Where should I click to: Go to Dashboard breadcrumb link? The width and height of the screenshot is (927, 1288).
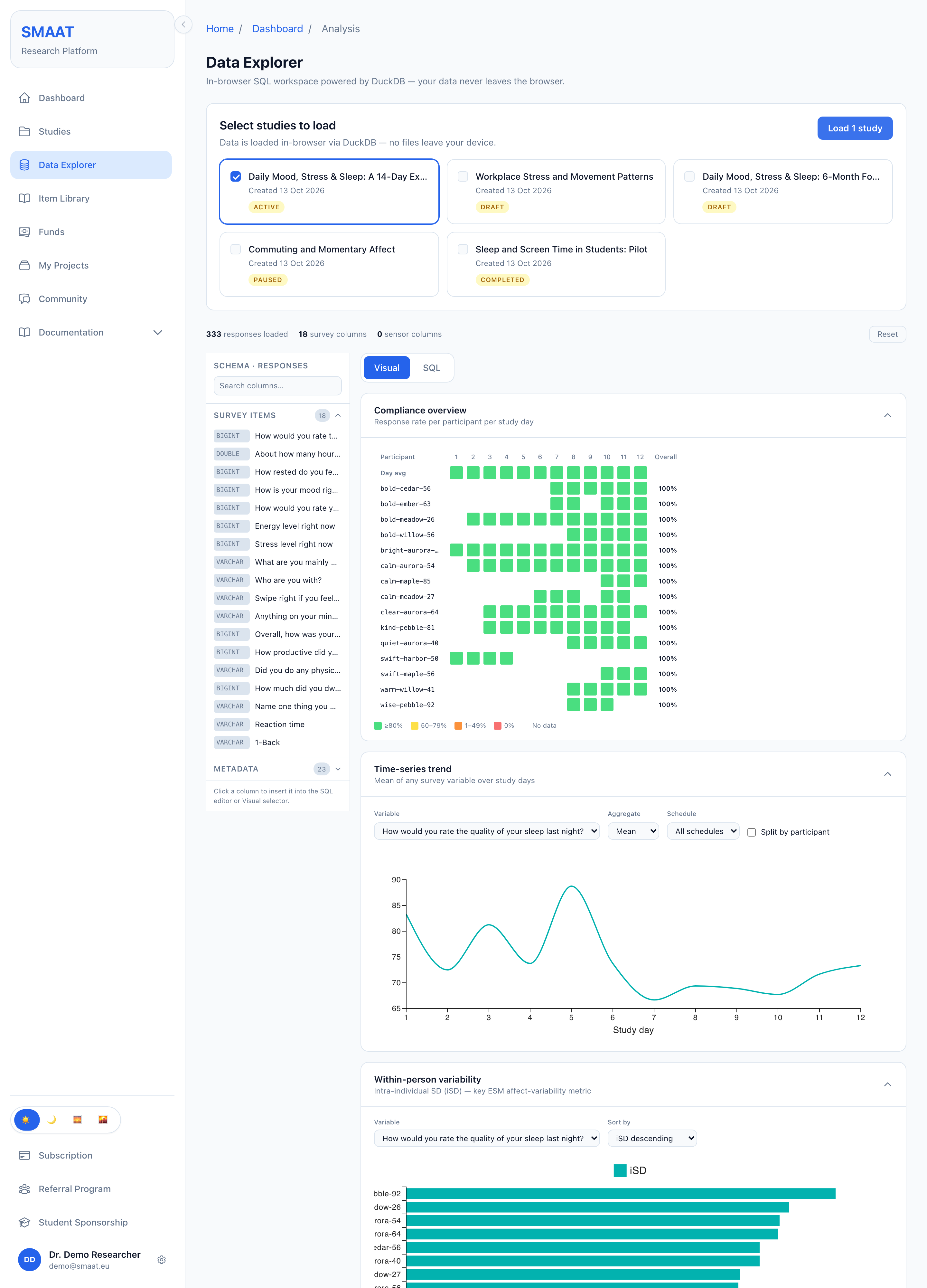pos(277,29)
